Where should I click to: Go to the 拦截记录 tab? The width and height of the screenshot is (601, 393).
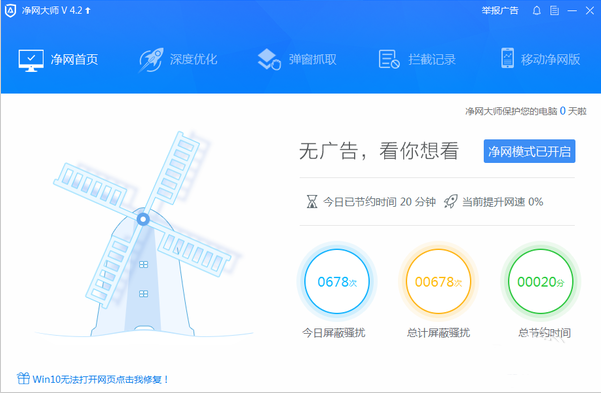pos(417,59)
